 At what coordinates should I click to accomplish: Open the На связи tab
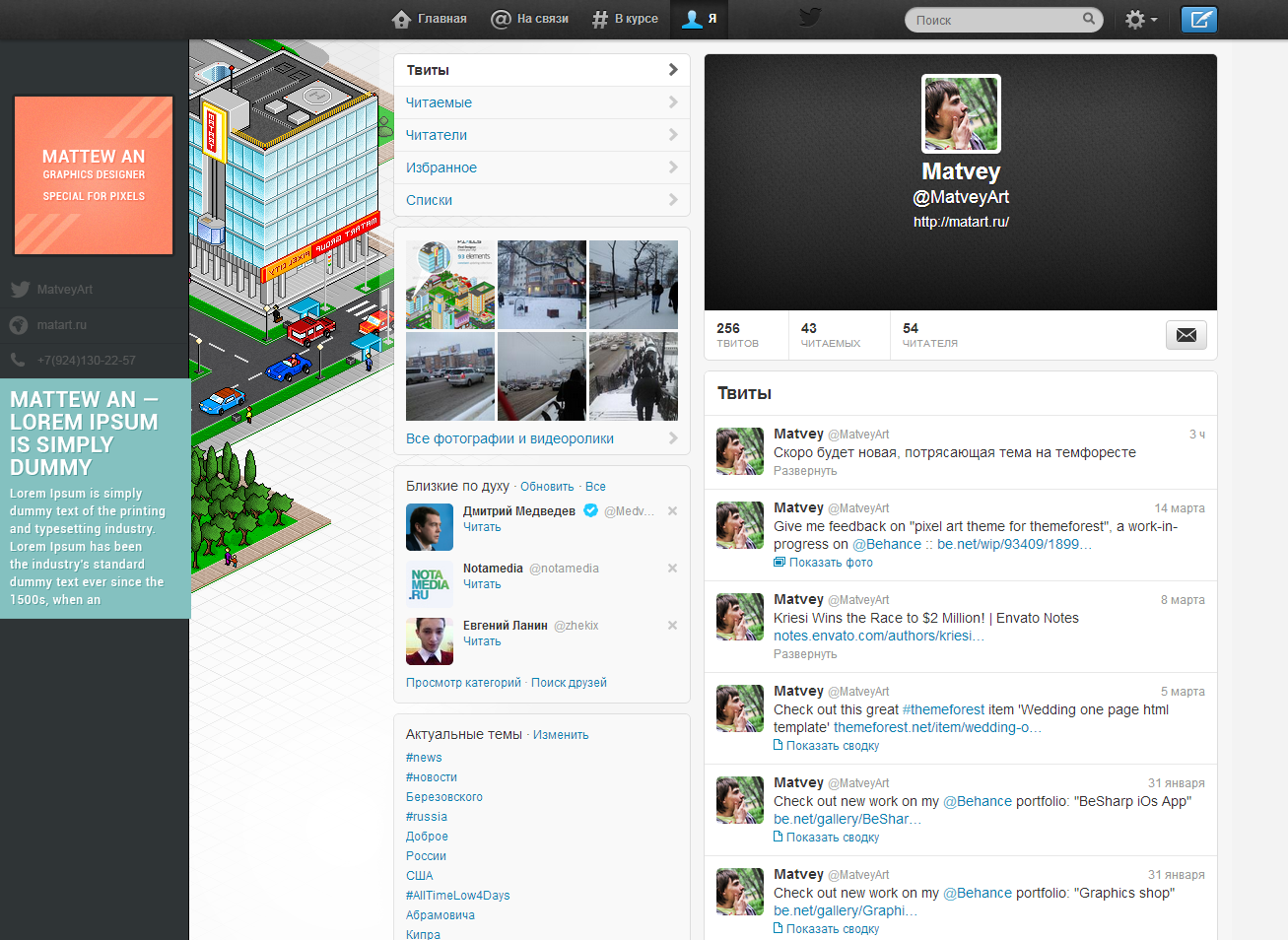point(530,19)
